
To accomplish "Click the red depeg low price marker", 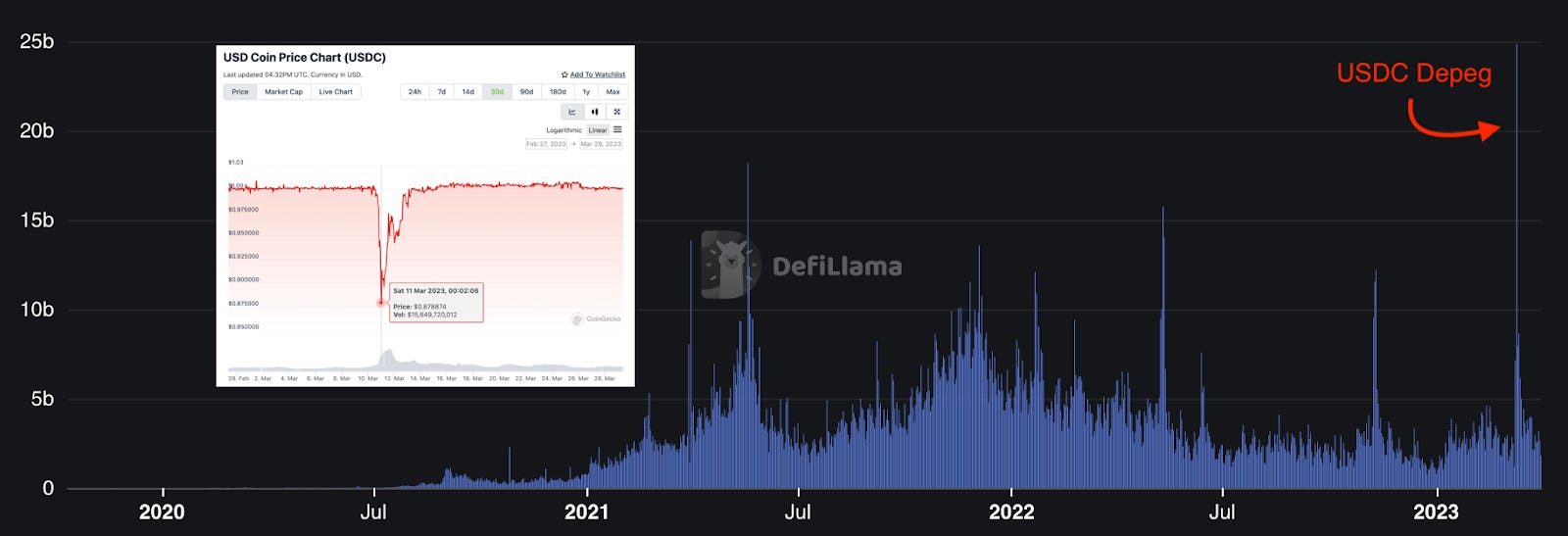I will (x=381, y=303).
